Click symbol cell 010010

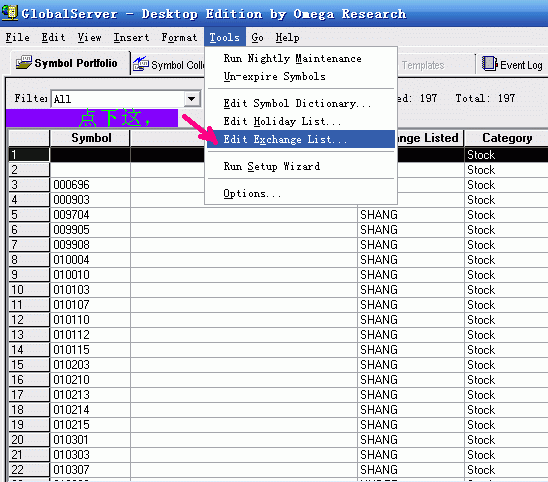[90, 275]
